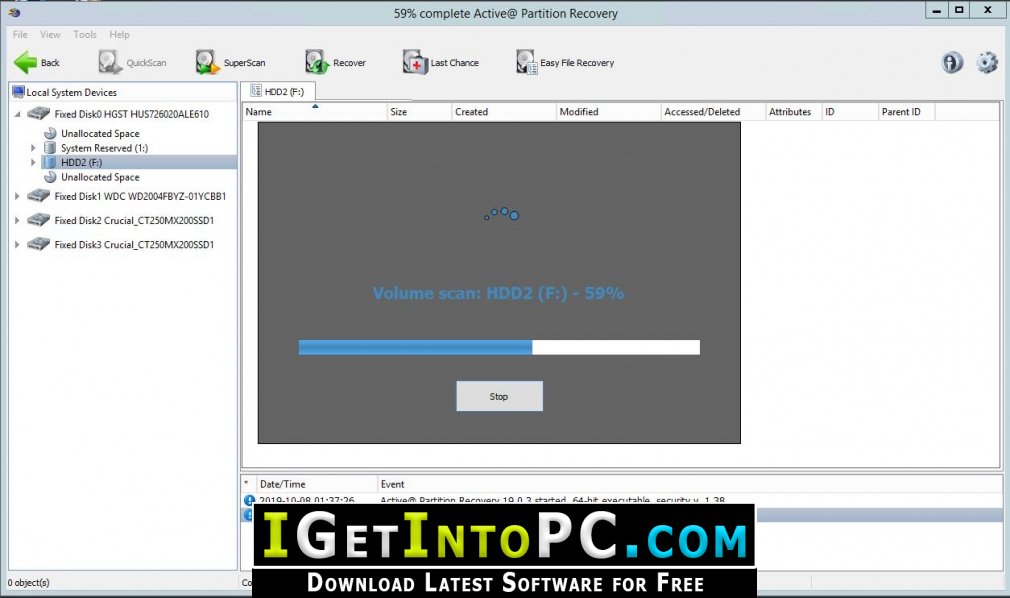Select Fixed Disk1 WDC WD2004FBYZ-01YCBB1
1010x598 pixels.
click(140, 196)
